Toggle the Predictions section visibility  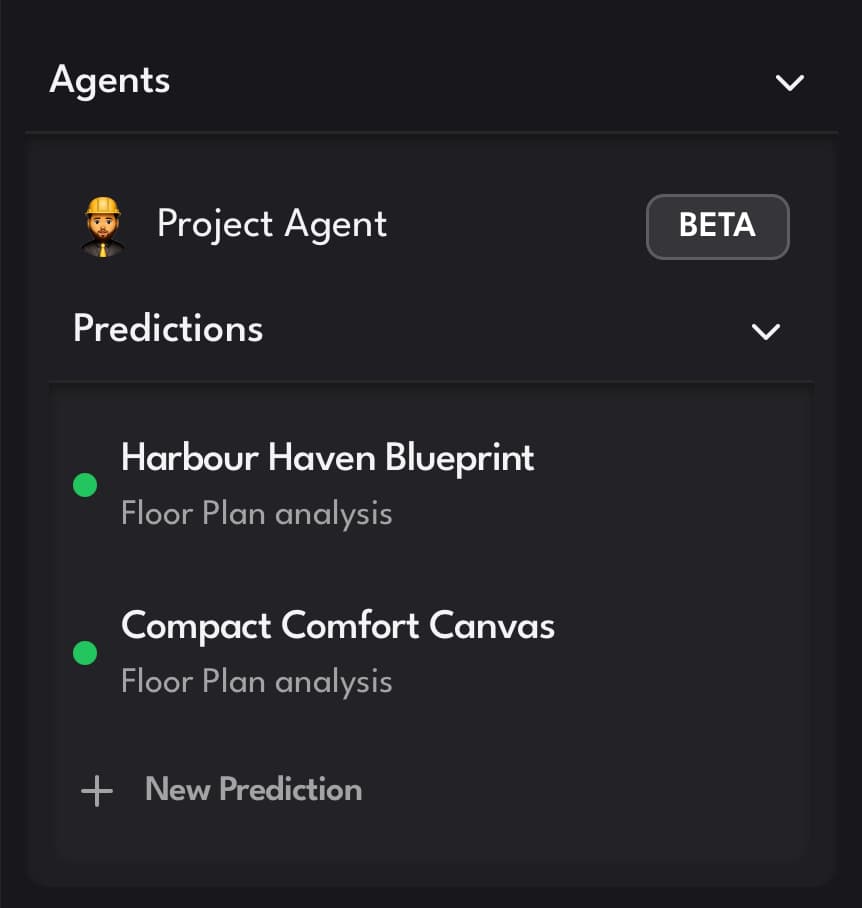[766, 331]
